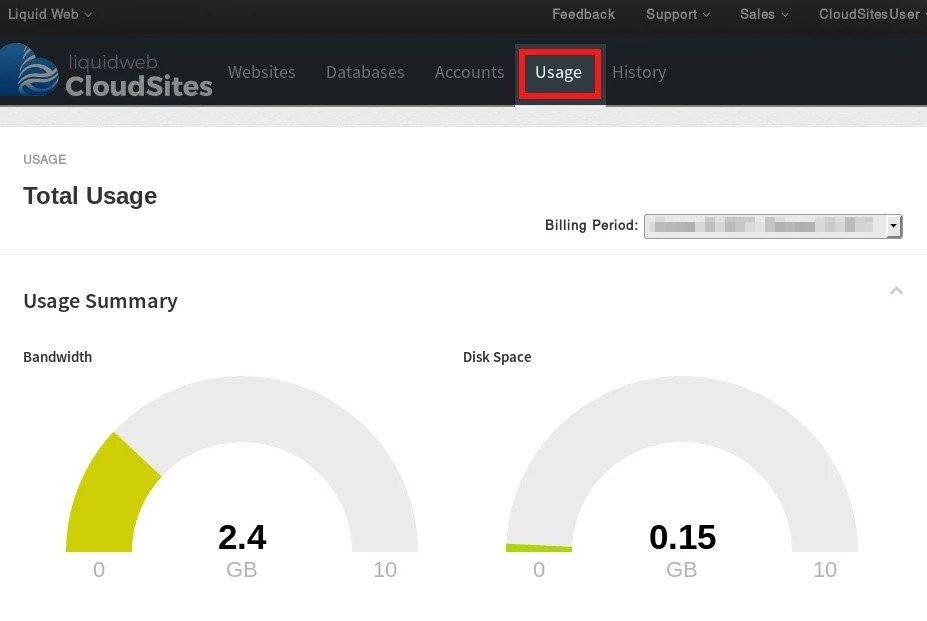Open the Liquid Web menu in the top bar
927x621 pixels.
45,14
